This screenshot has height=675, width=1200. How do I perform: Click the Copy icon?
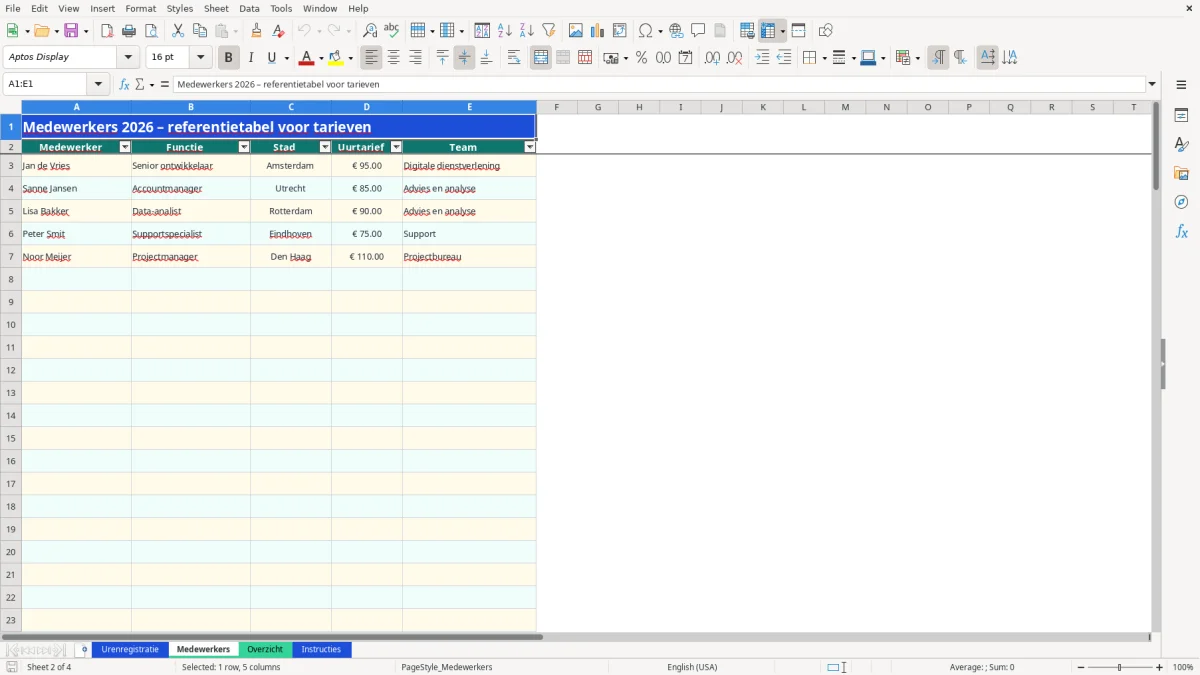click(200, 31)
